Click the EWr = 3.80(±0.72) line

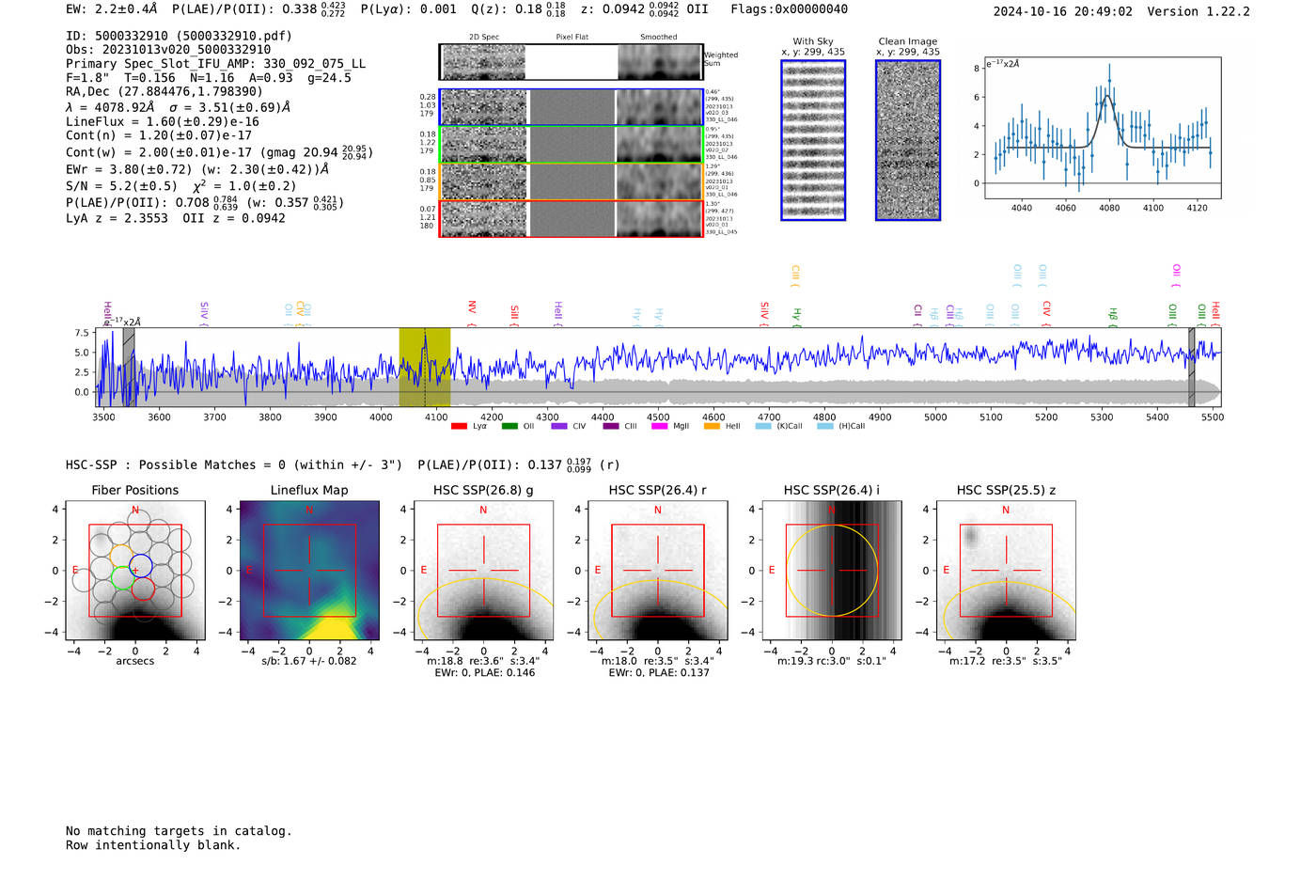point(197,169)
